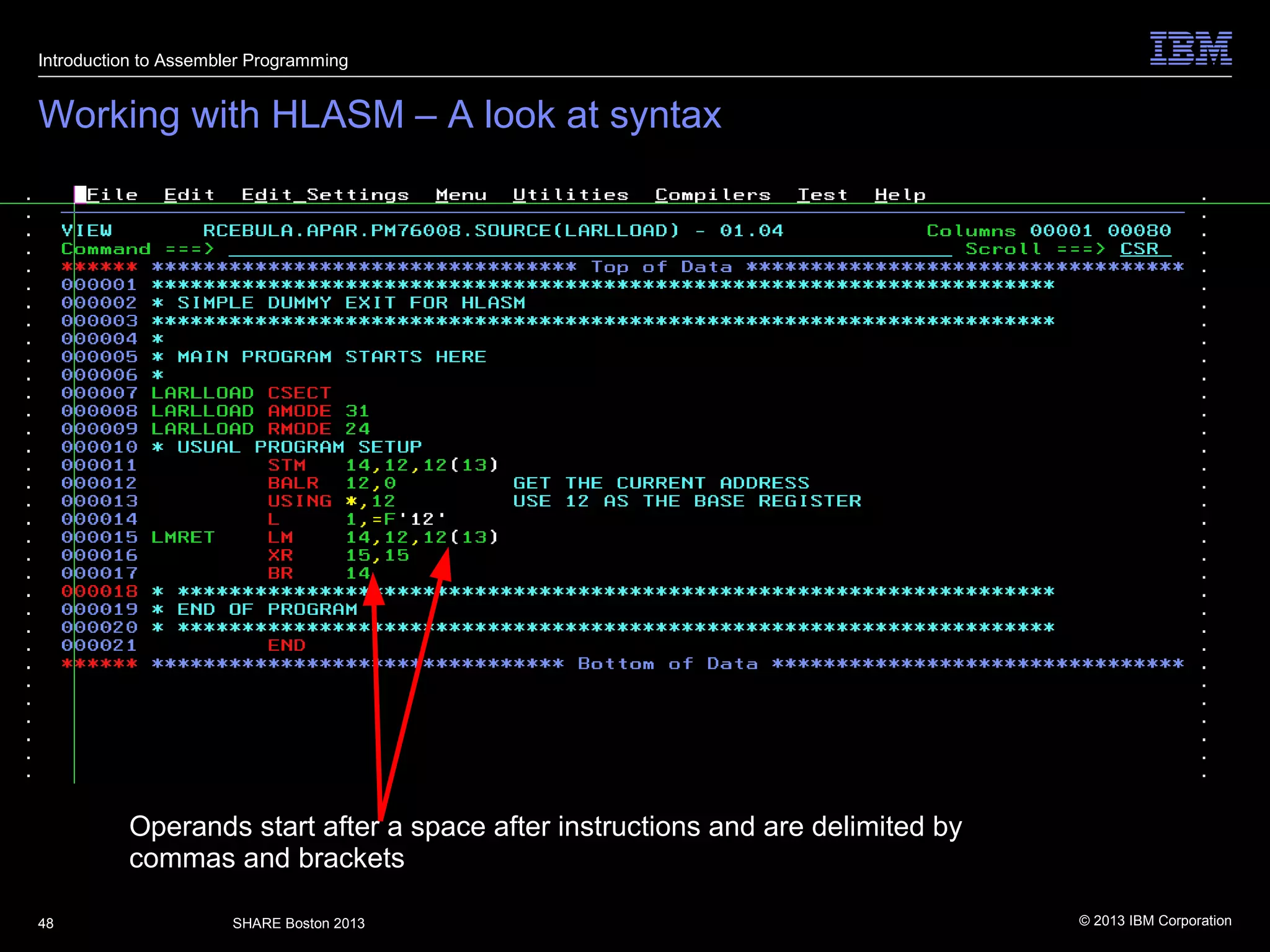Click the USING instruction

300,501
